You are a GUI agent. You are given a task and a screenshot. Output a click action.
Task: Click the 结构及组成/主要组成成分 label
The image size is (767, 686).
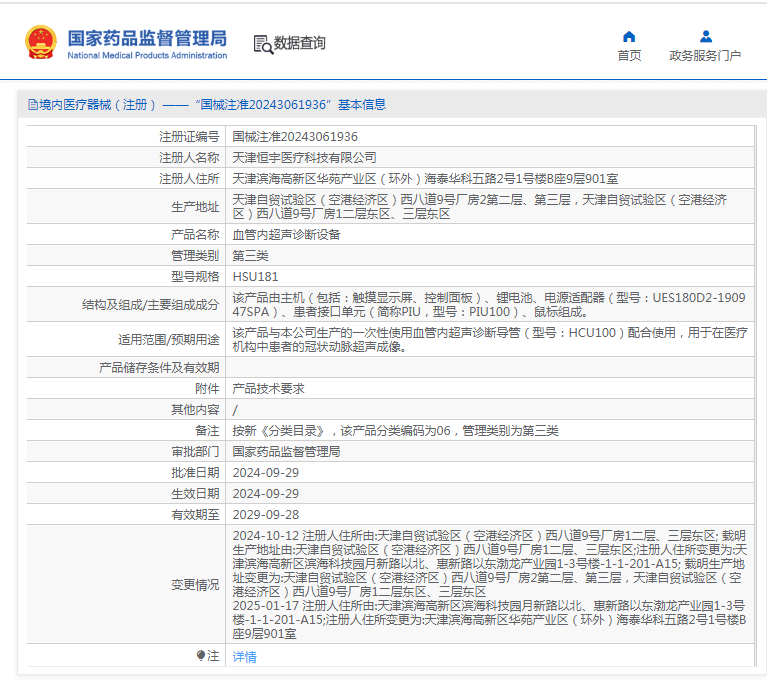(x=150, y=305)
